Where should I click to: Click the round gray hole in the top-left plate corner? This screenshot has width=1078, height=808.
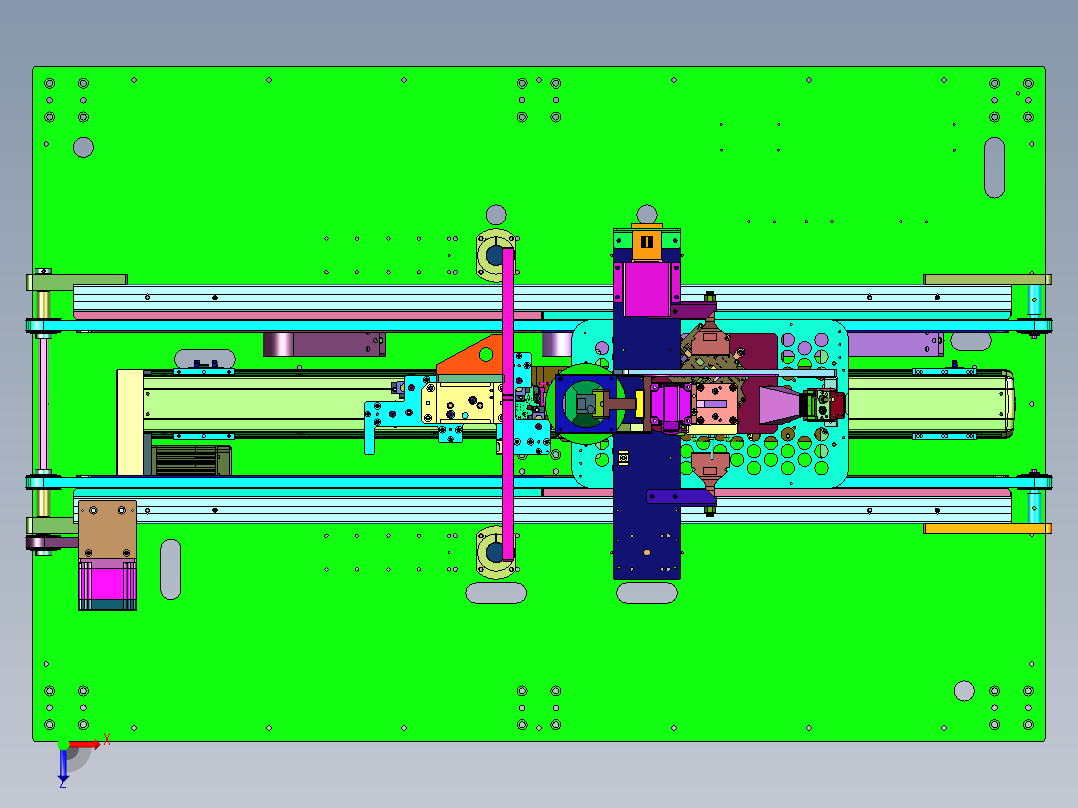click(83, 147)
